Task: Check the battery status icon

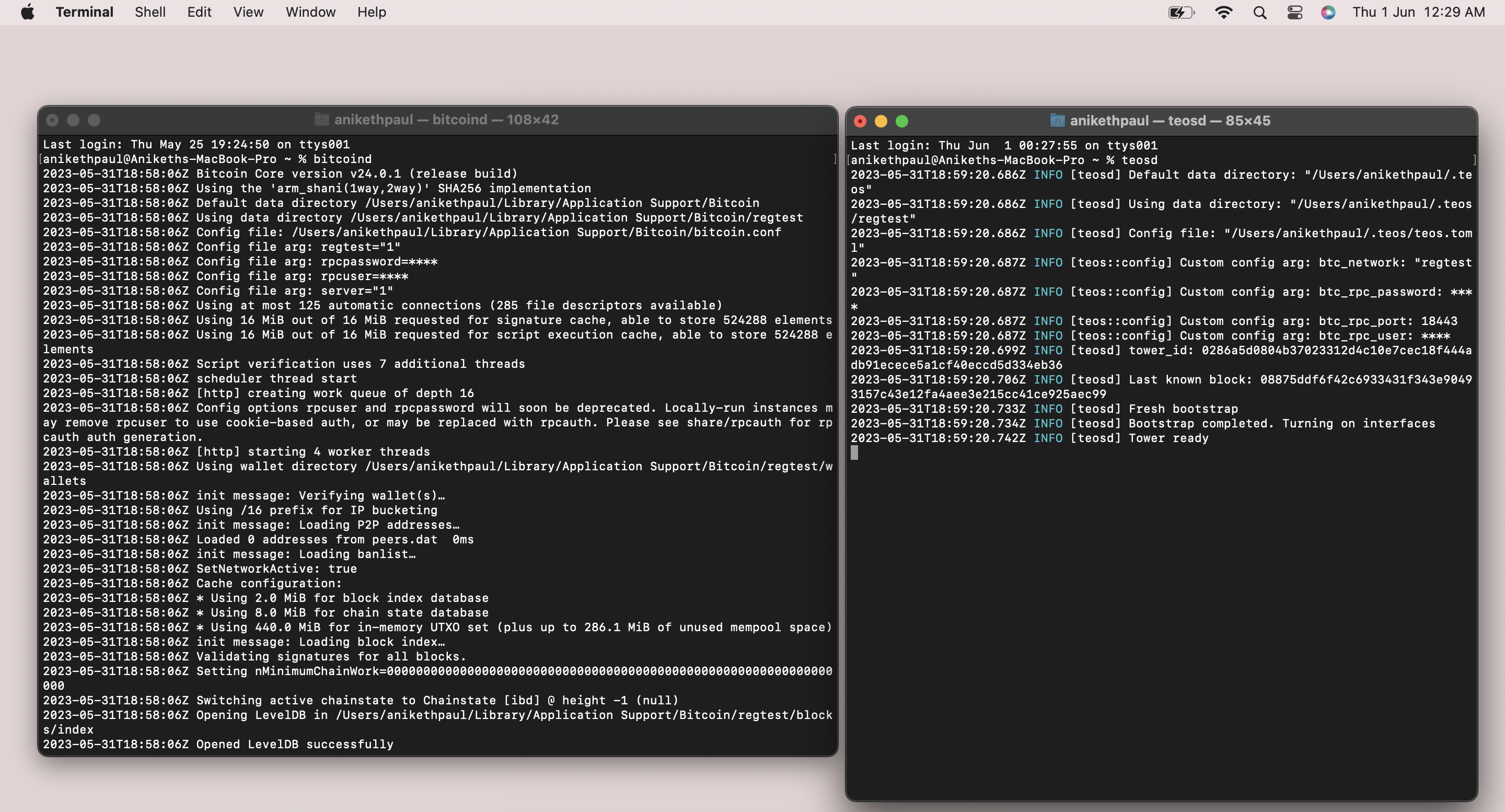Action: (x=1182, y=12)
